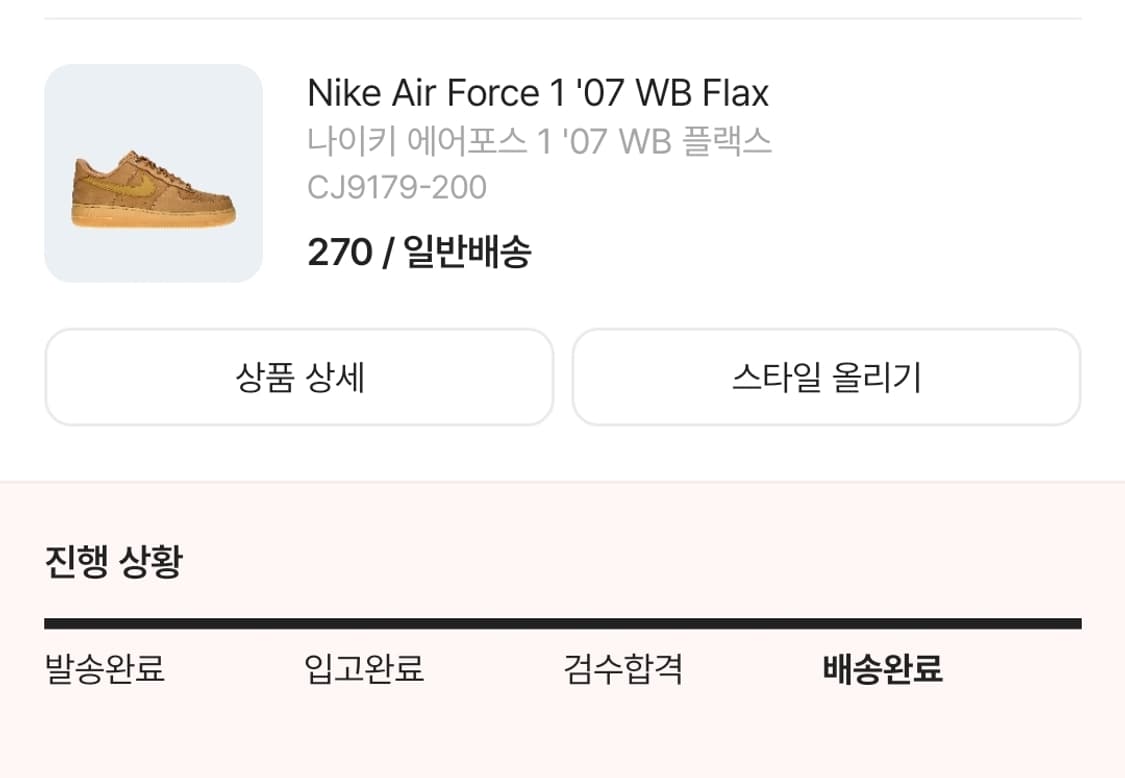
Task: Tap the first shipping stage 발송완료
Action: click(106, 671)
